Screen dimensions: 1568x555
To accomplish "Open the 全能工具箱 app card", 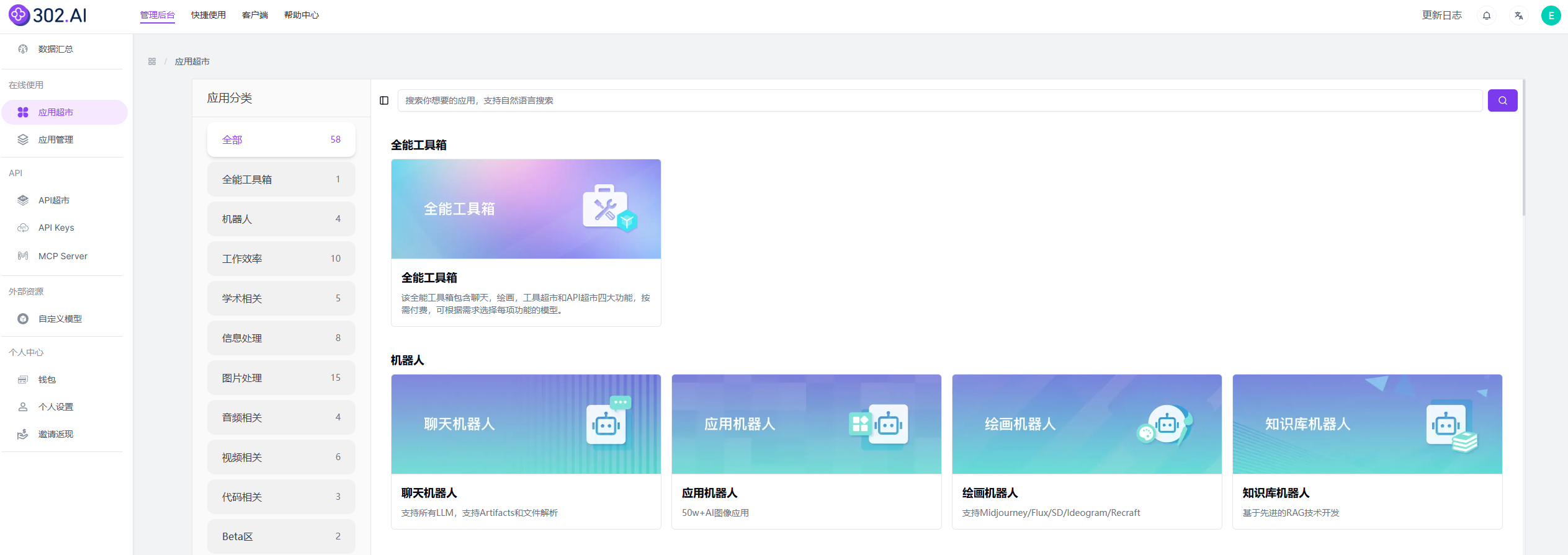I will coord(526,242).
